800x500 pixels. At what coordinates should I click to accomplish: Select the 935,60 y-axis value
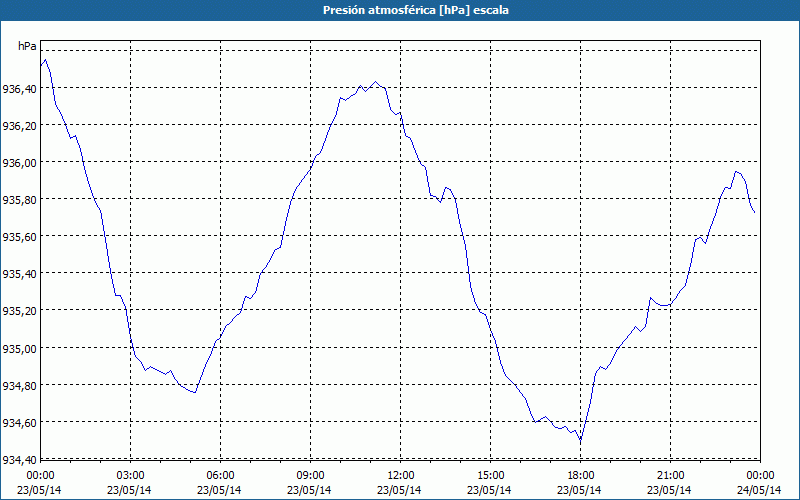click(x=19, y=237)
